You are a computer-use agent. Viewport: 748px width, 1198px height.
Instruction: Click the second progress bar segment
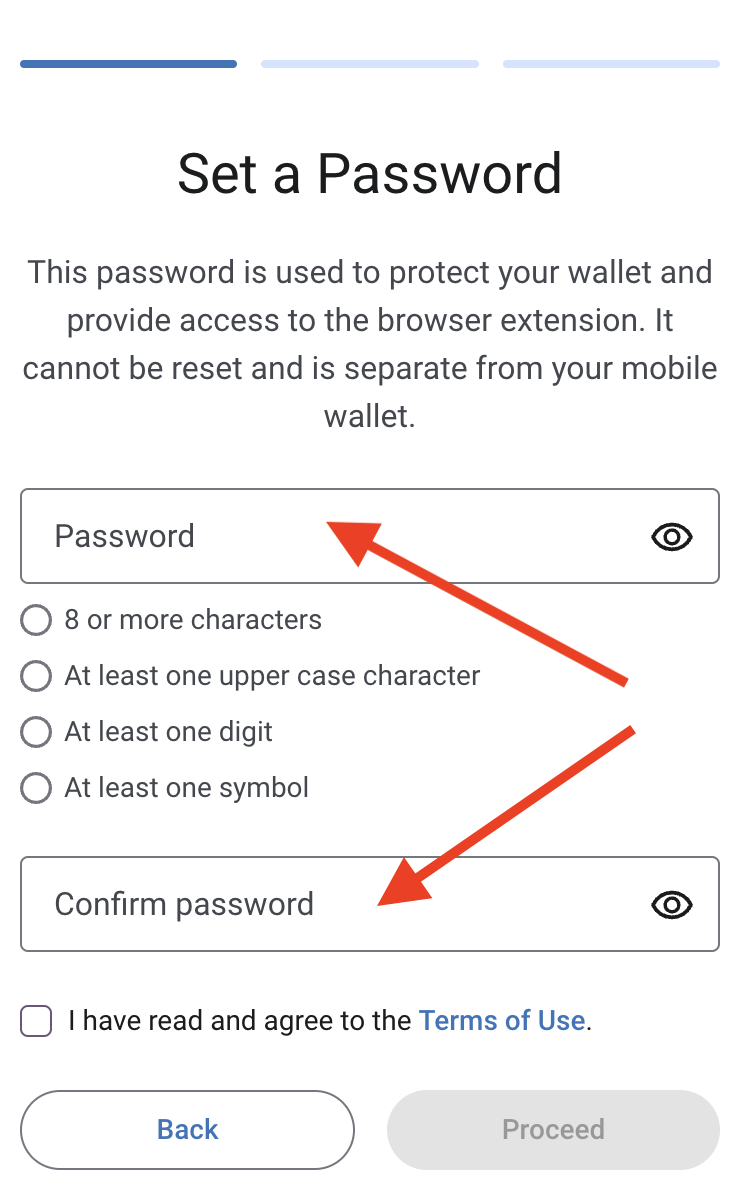pos(369,63)
